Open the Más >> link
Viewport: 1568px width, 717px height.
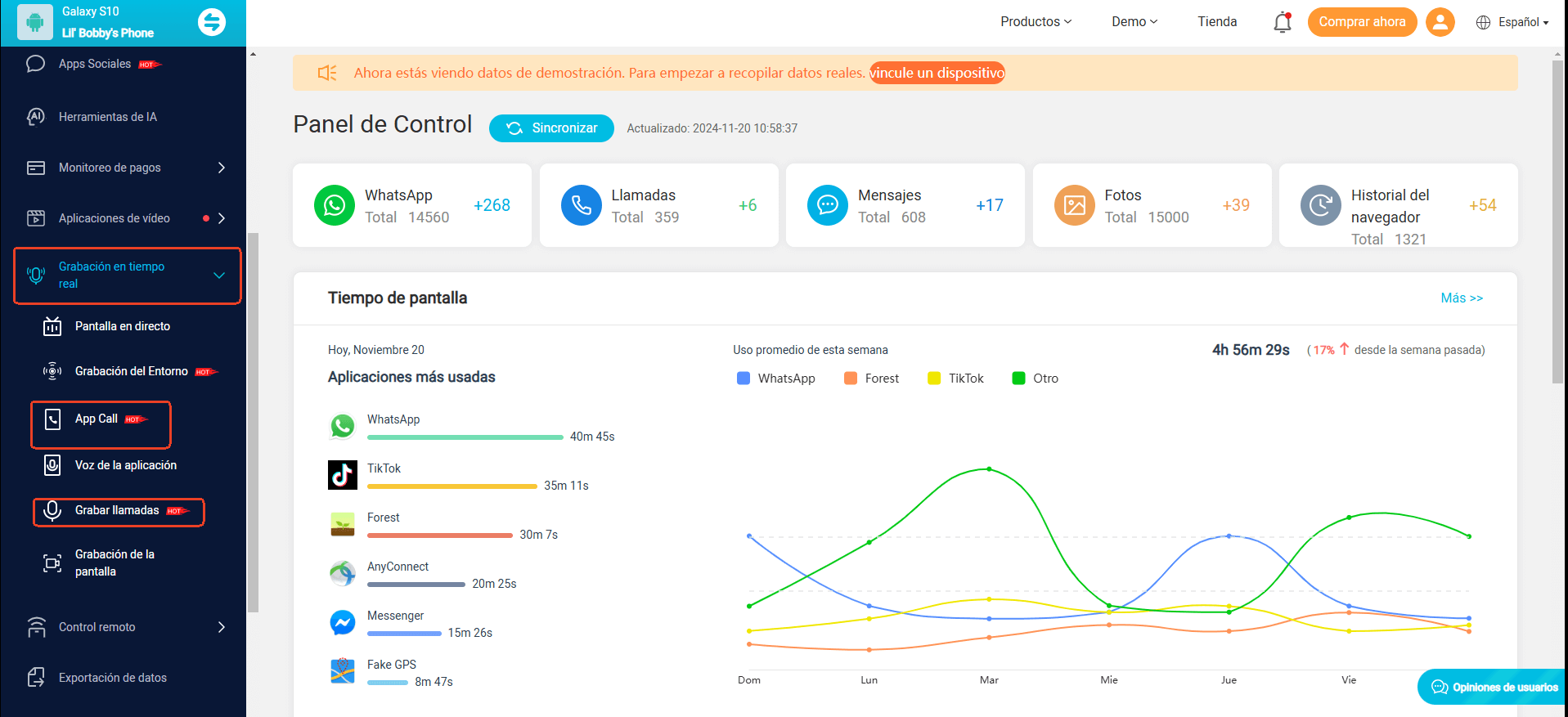[x=1462, y=298]
